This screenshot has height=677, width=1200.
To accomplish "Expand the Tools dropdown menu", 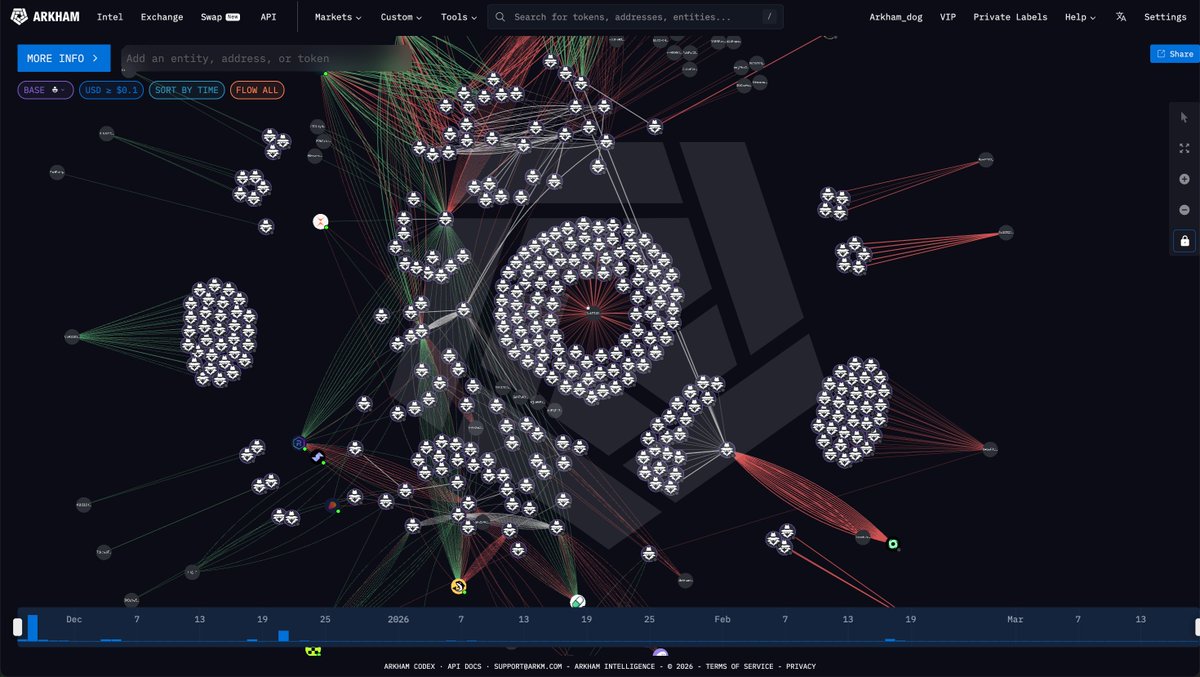I will click(459, 17).
